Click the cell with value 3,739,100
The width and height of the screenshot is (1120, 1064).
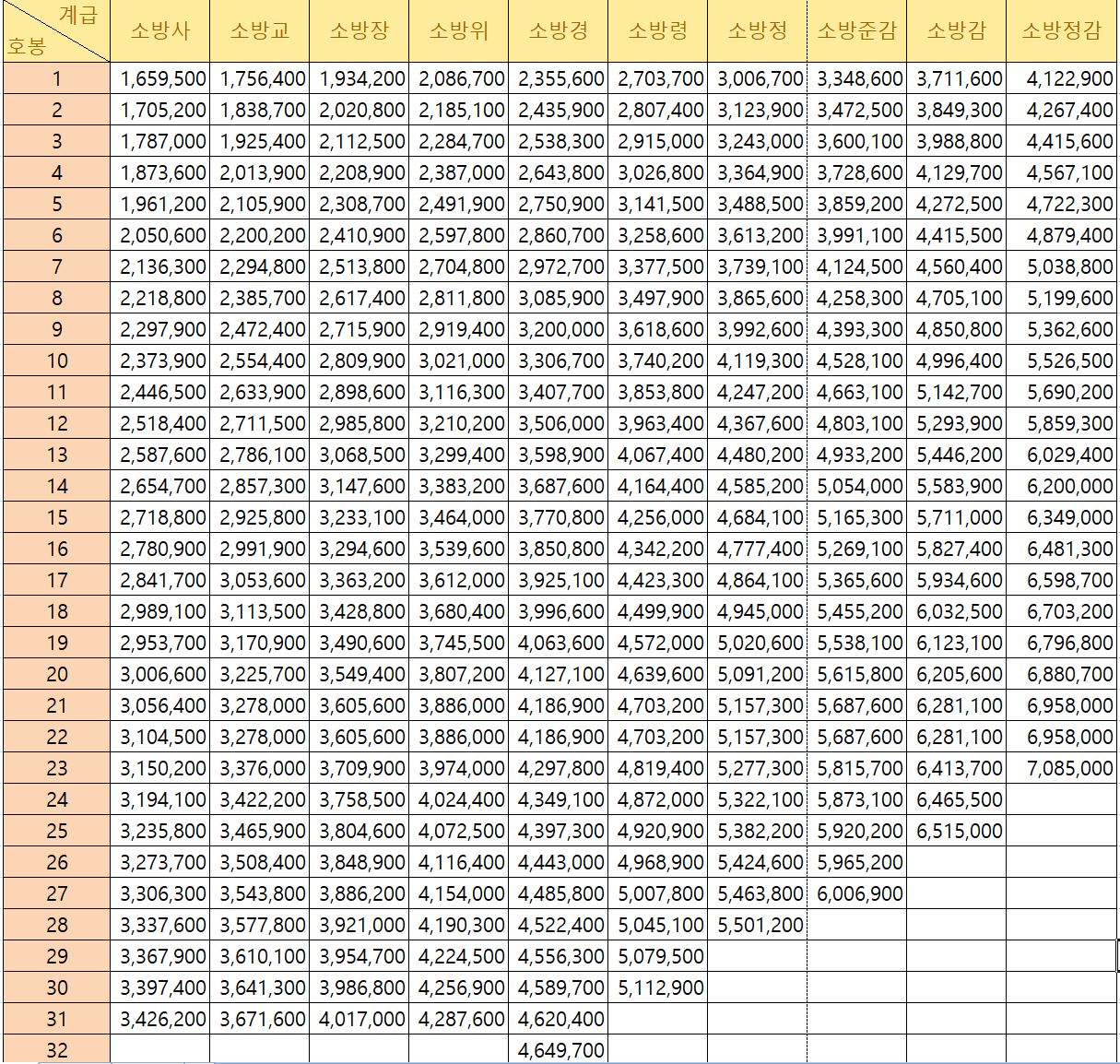coord(758,266)
